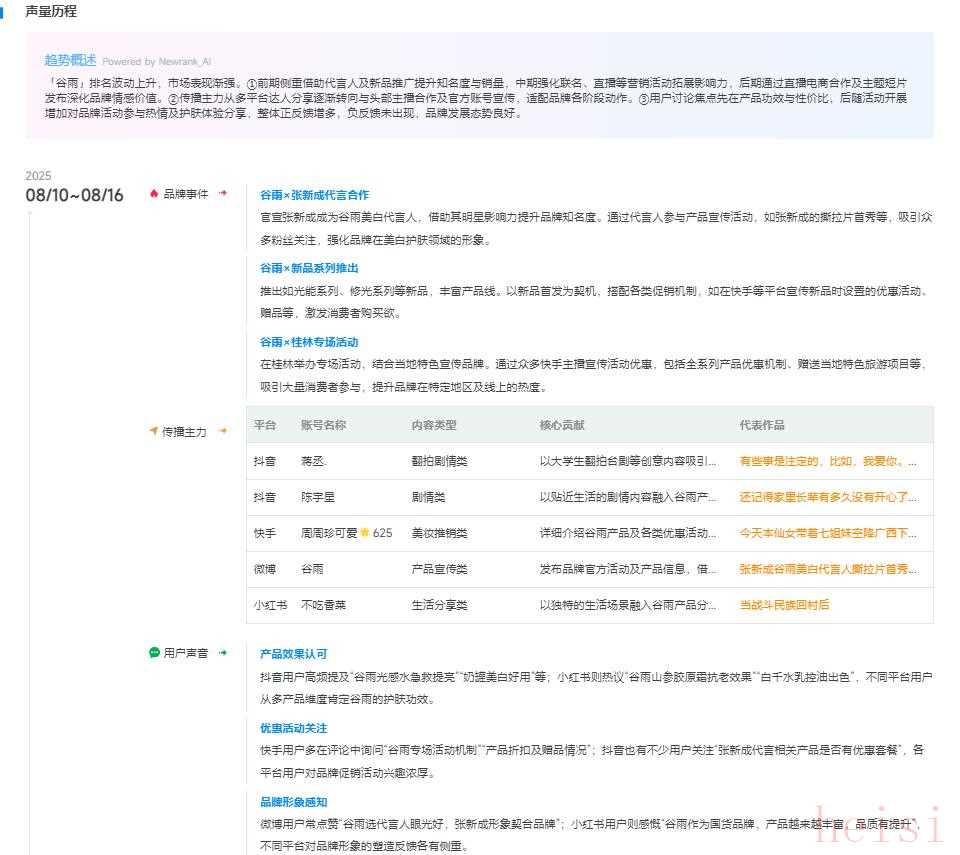Click the 内容类型 column header
The height and width of the screenshot is (855, 960).
(434, 425)
